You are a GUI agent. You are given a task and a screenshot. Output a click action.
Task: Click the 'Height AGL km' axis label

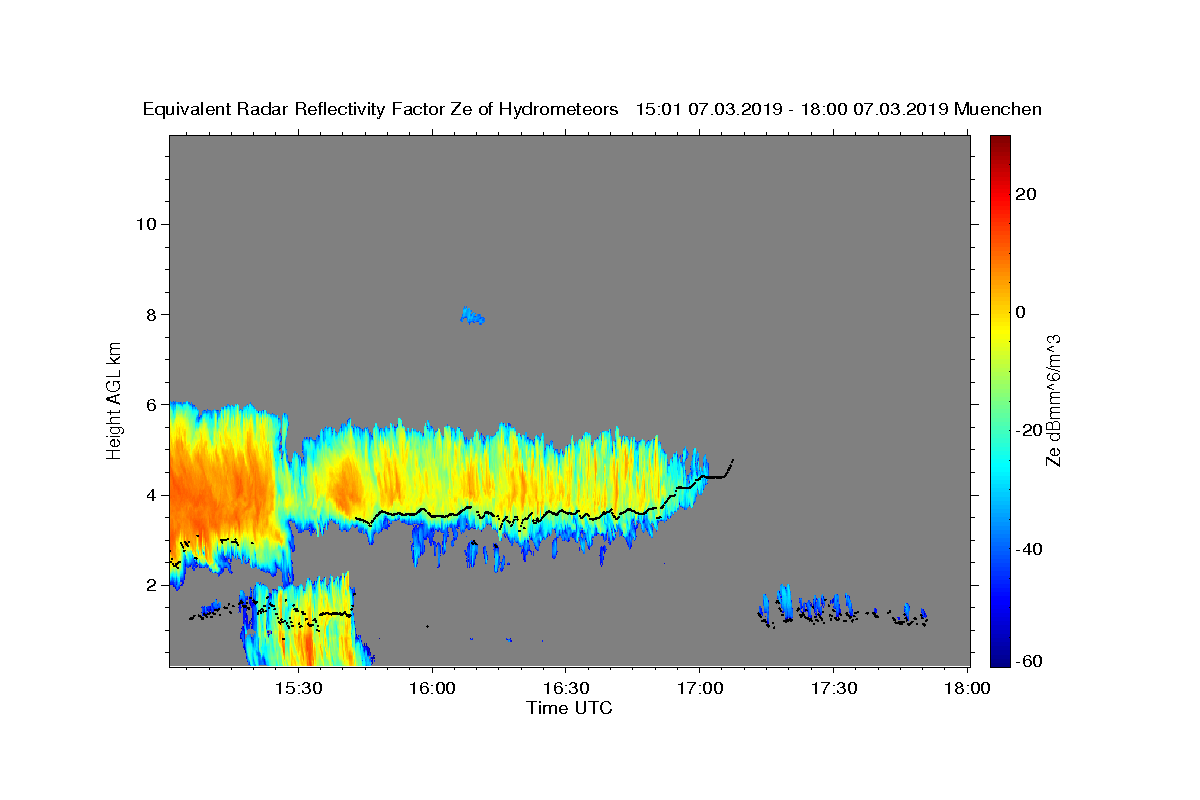(115, 399)
